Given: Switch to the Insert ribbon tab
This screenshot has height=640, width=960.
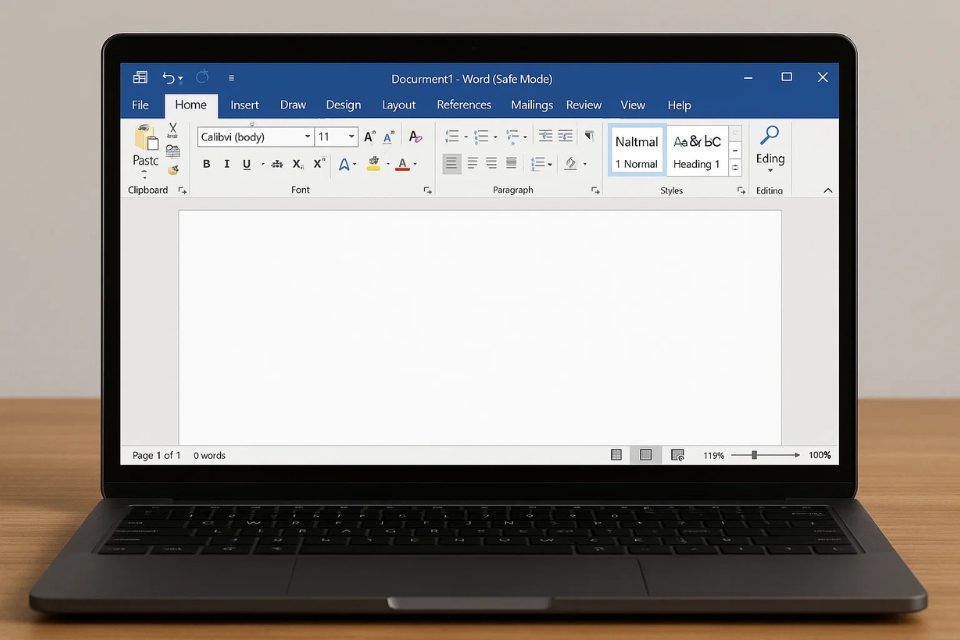Looking at the screenshot, I should point(245,105).
